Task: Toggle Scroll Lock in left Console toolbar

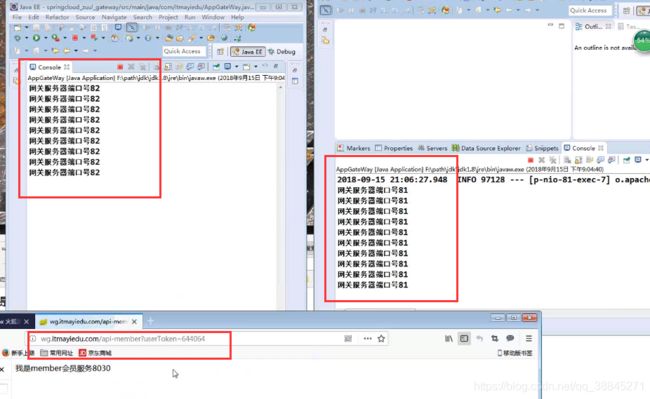Action: (167, 67)
